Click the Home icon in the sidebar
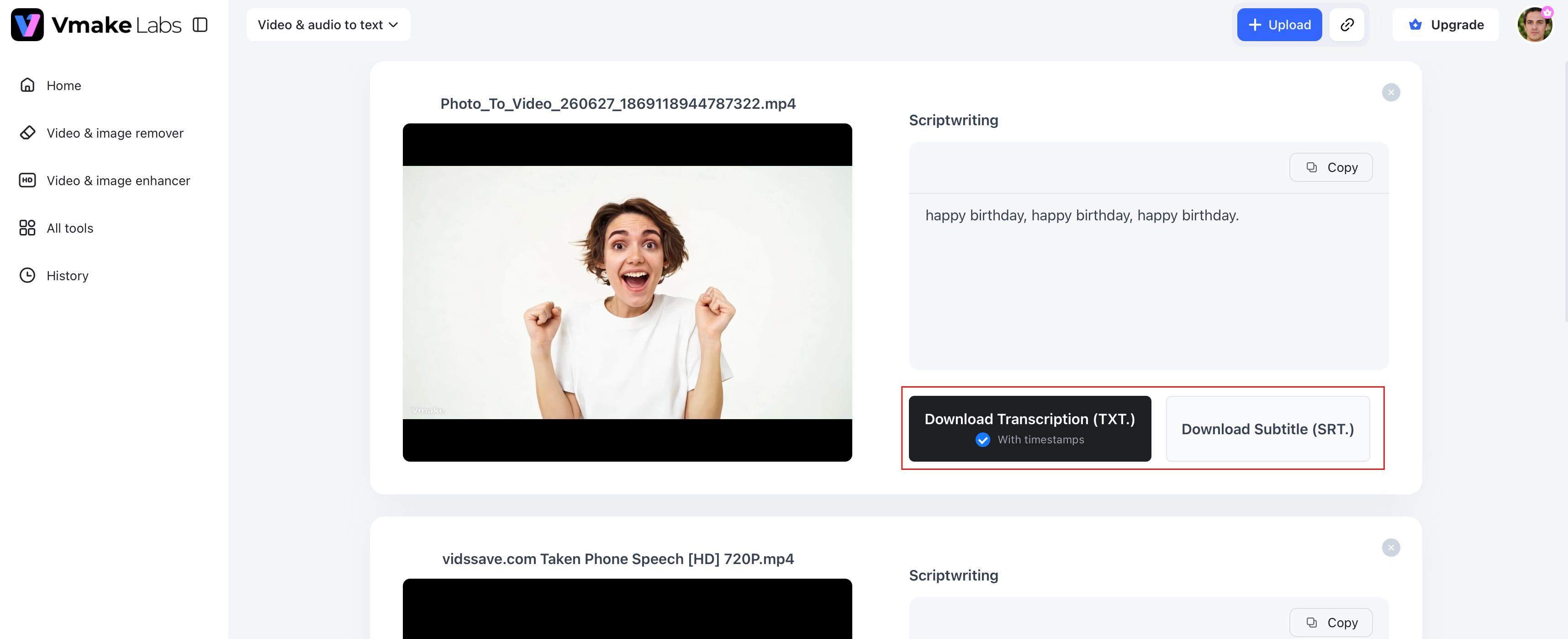The height and width of the screenshot is (639, 1568). [27, 85]
